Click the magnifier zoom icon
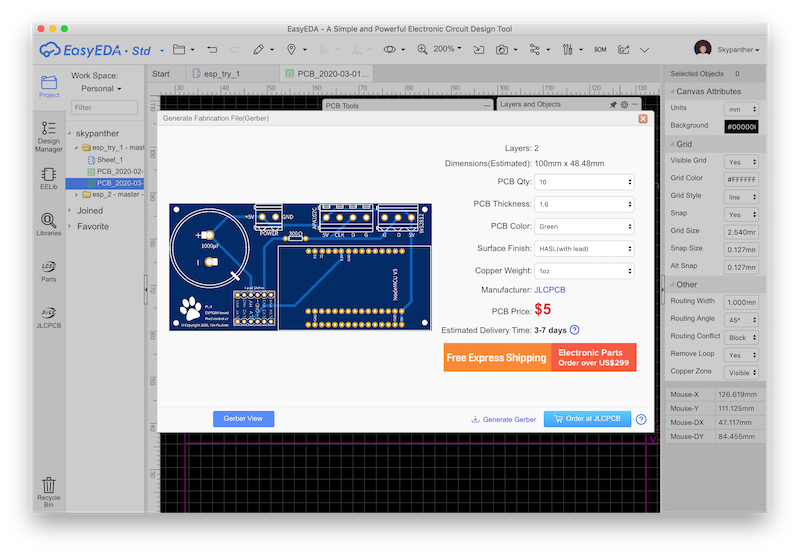800x556 pixels. (422, 49)
